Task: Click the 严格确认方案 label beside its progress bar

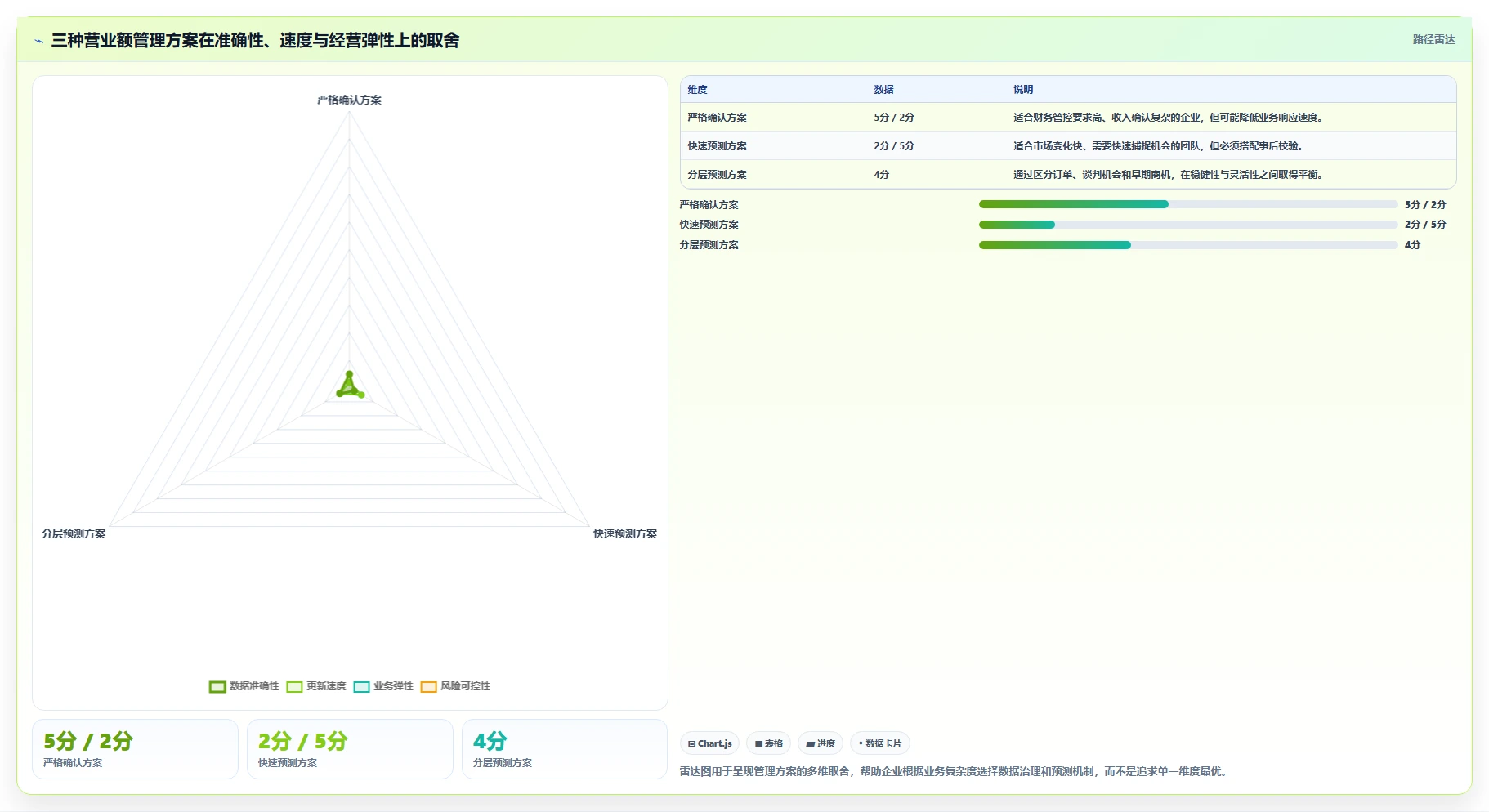Action: [x=709, y=205]
